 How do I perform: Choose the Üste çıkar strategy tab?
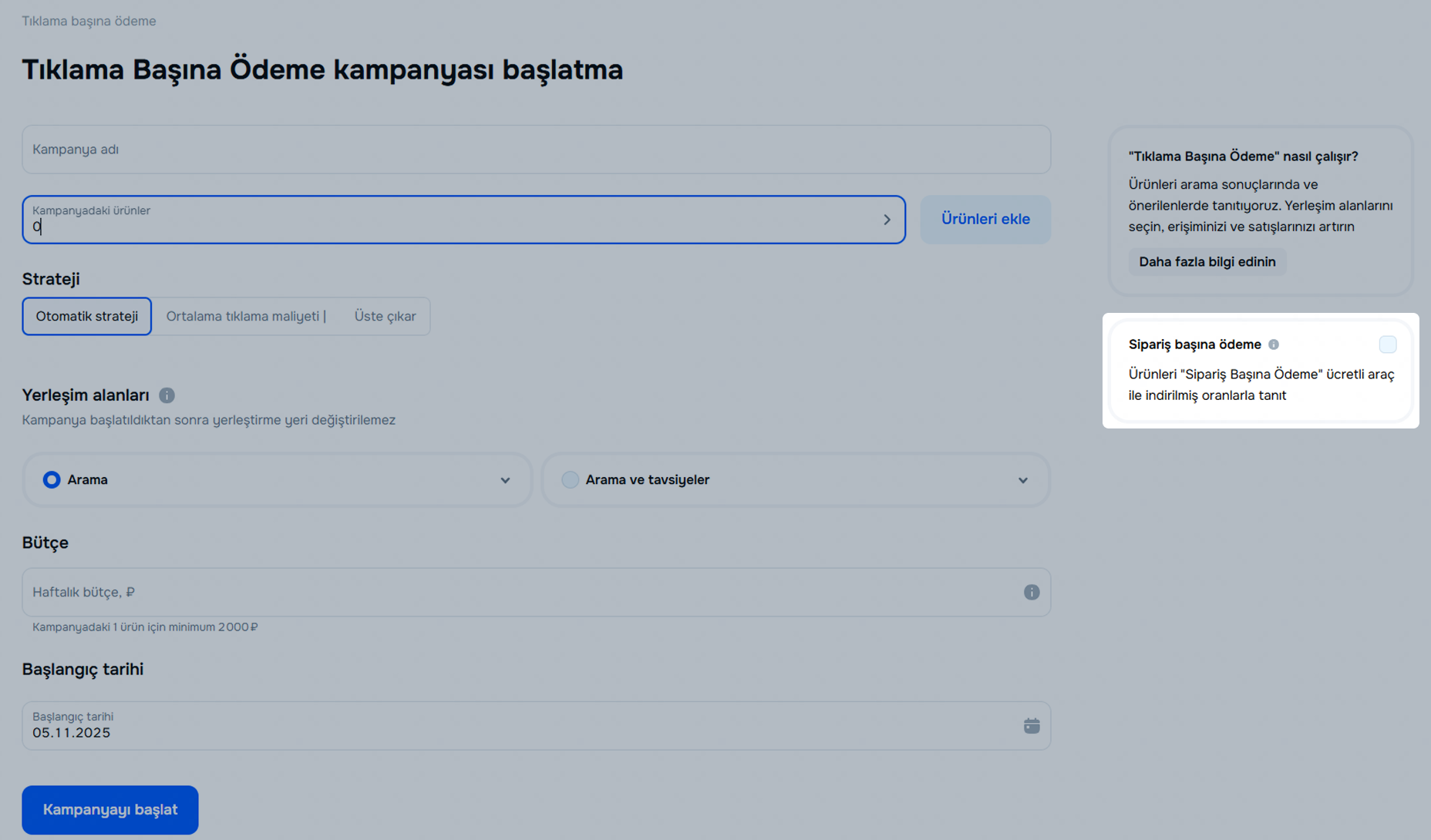pos(385,316)
